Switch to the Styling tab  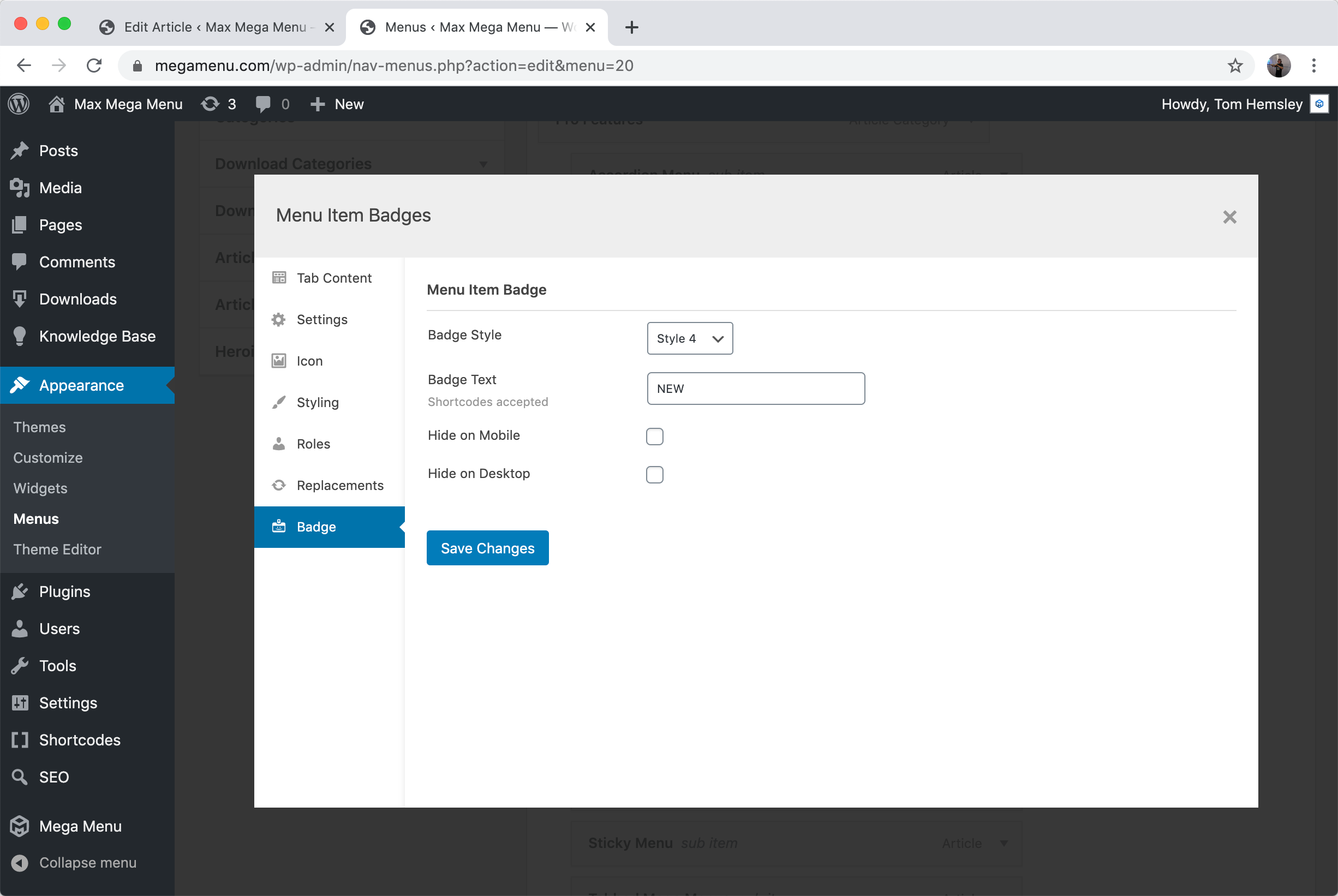point(317,402)
